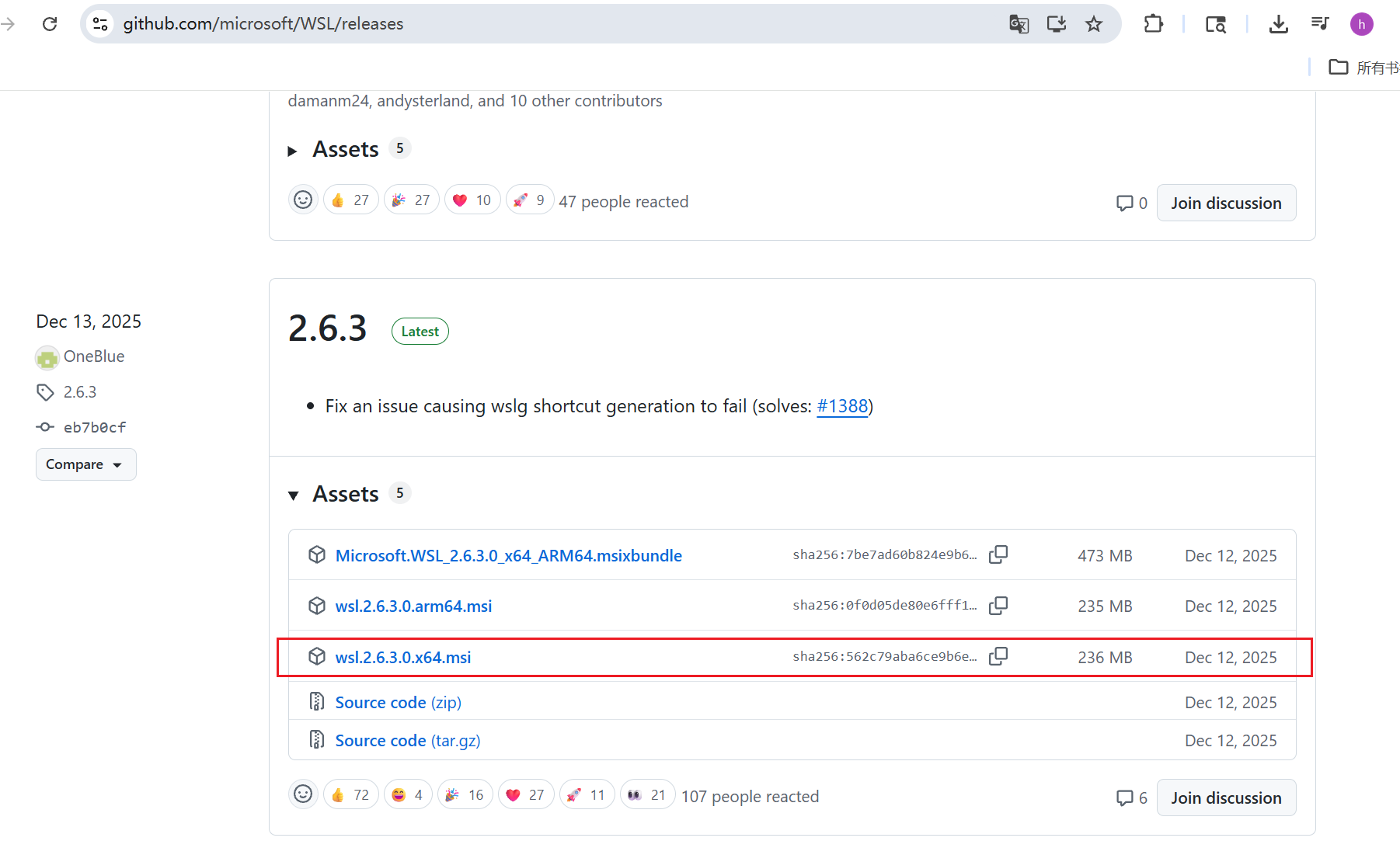This screenshot has width=1400, height=841.
Task: Toggle party popper reaction with 16 count
Action: coord(465,794)
